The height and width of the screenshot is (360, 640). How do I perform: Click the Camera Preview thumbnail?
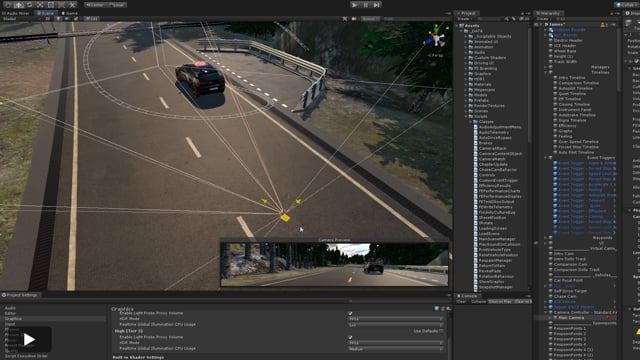[x=334, y=264]
